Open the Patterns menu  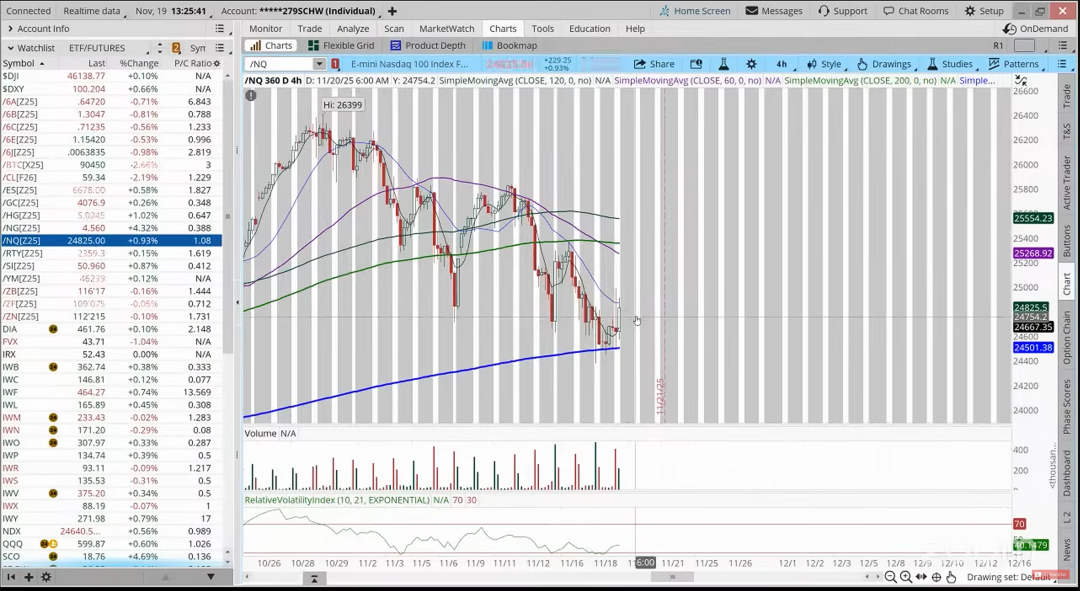click(x=1015, y=64)
